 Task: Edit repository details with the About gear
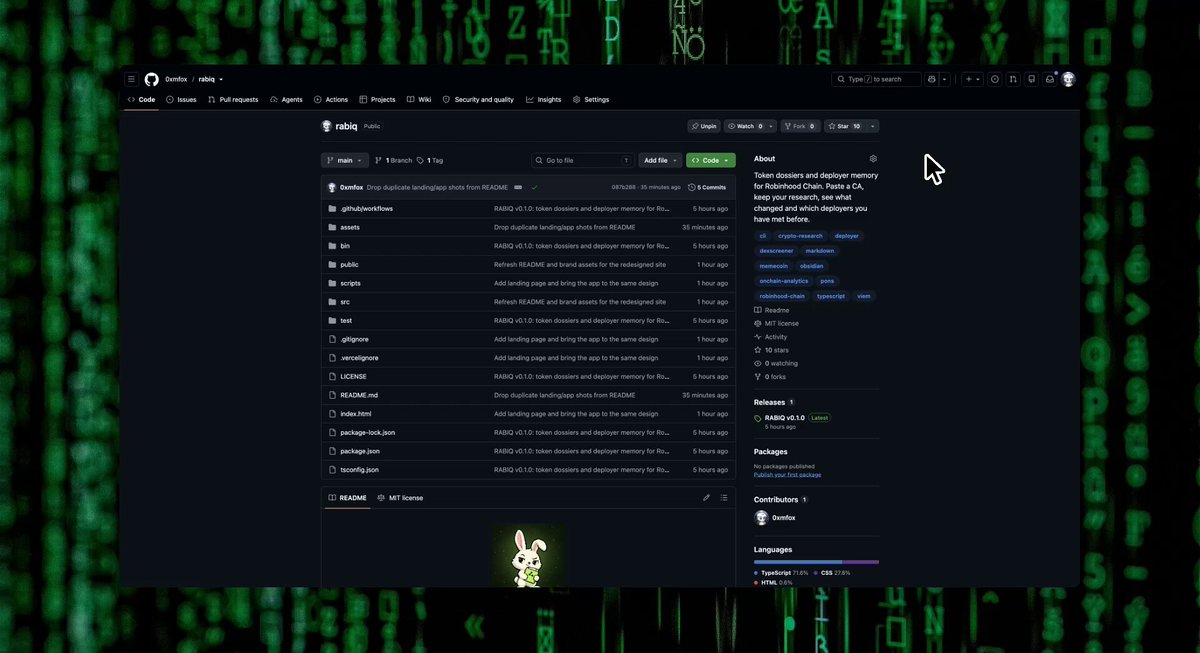(x=873, y=159)
